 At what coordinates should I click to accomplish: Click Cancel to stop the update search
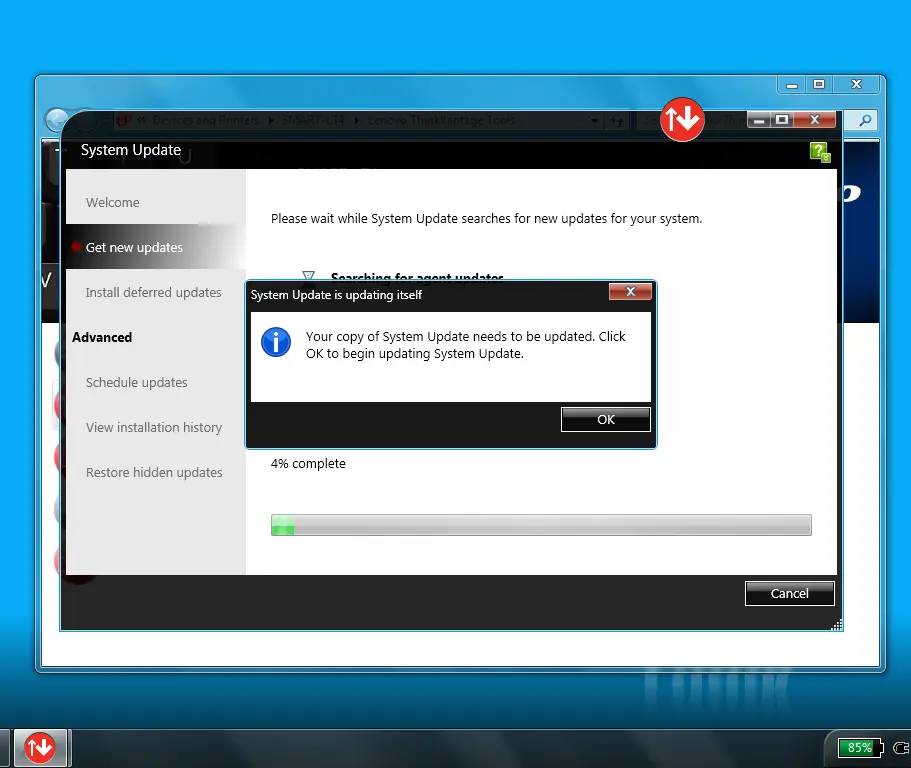(789, 593)
